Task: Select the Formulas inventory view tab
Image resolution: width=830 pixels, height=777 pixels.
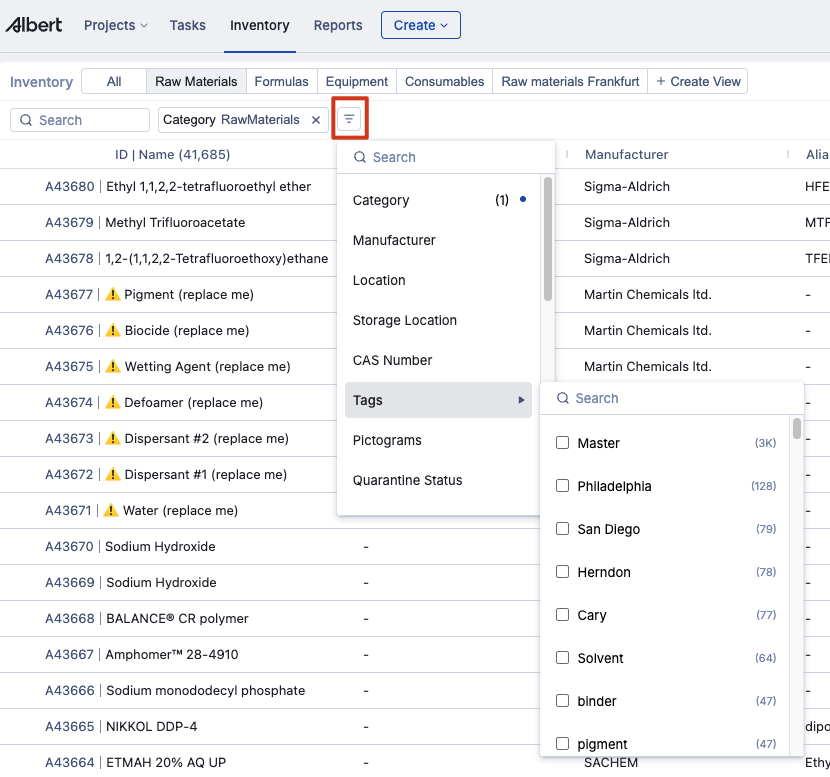Action: pyautogui.click(x=281, y=82)
